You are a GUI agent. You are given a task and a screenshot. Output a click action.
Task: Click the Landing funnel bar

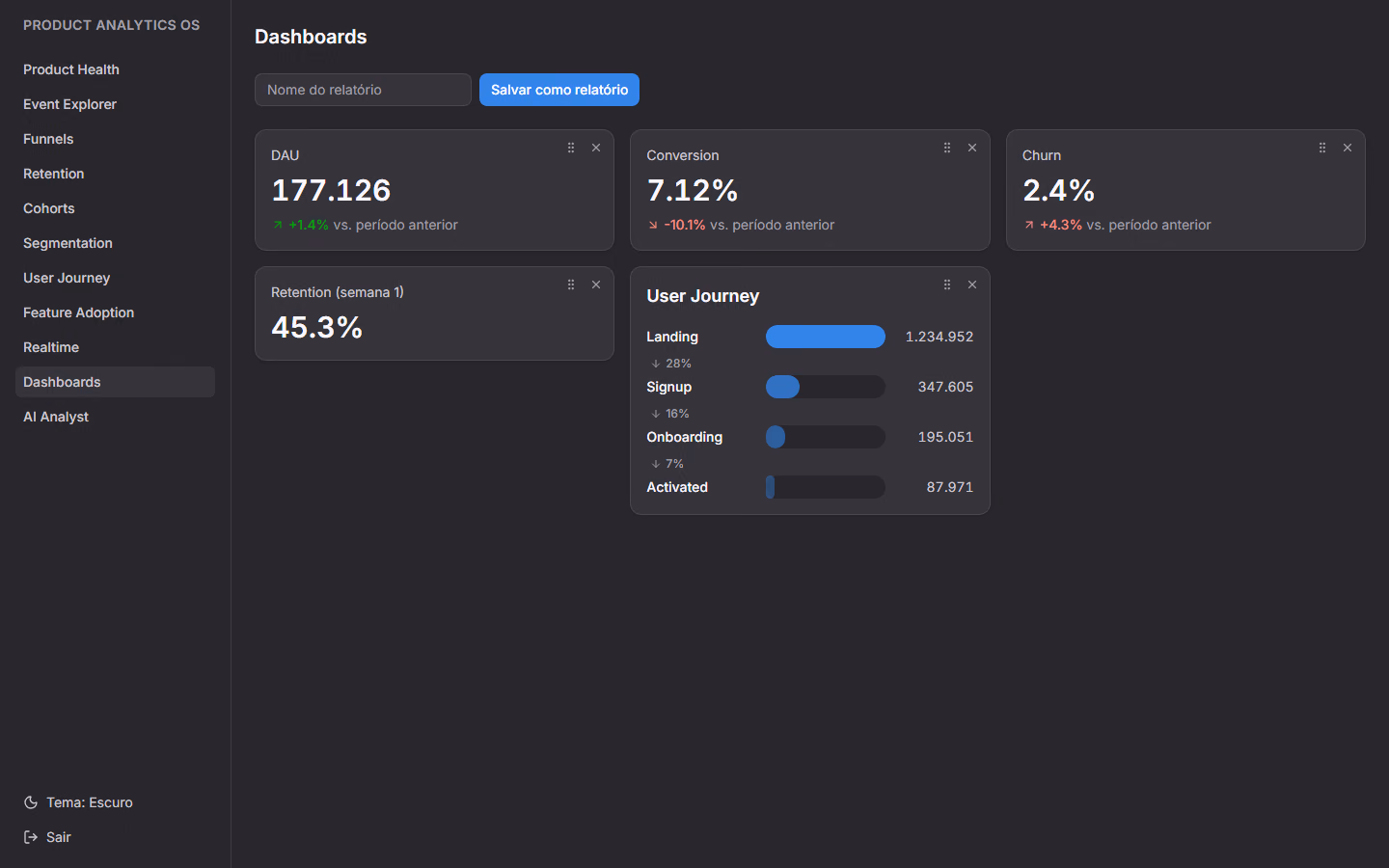point(826,337)
